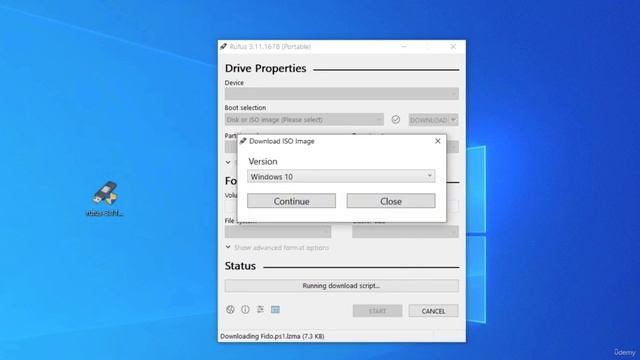Close the Rufus main window
Image resolution: width=640 pixels, height=360 pixels.
453,47
